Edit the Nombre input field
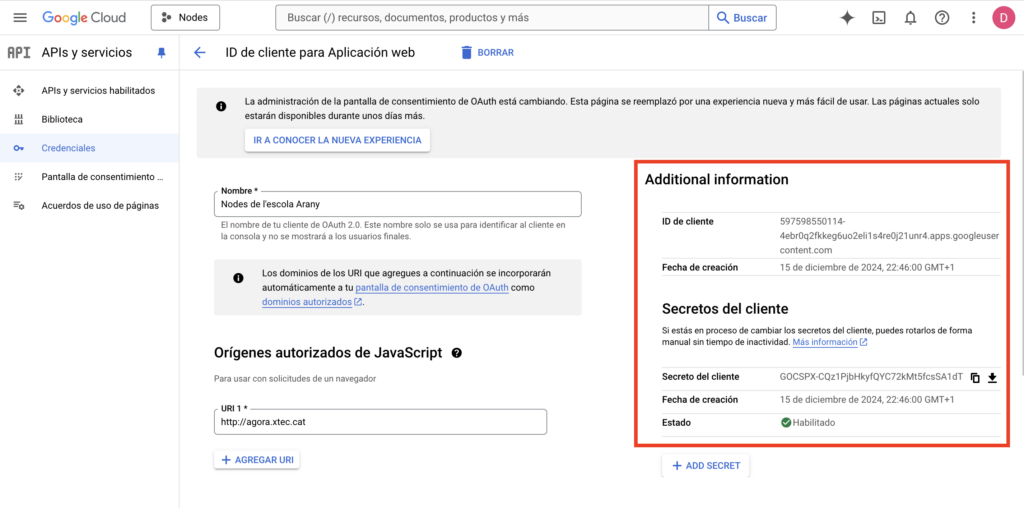The width and height of the screenshot is (1024, 508). pos(398,204)
